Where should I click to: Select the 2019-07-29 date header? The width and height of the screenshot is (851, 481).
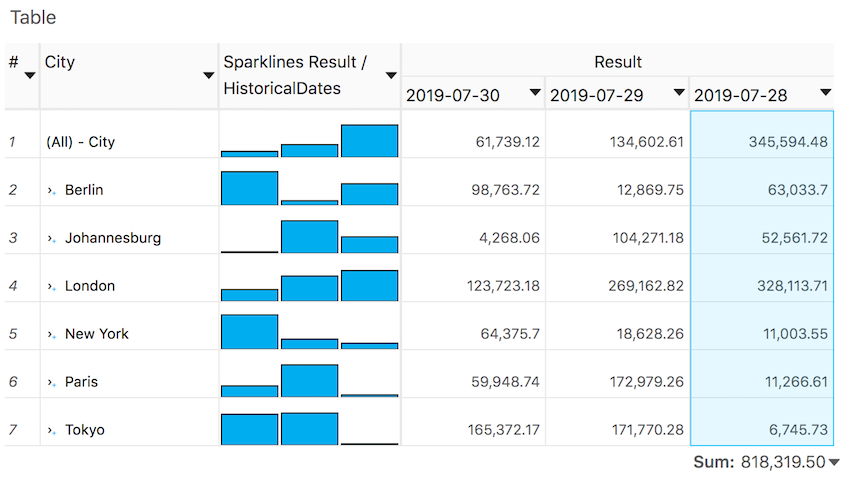pos(596,96)
